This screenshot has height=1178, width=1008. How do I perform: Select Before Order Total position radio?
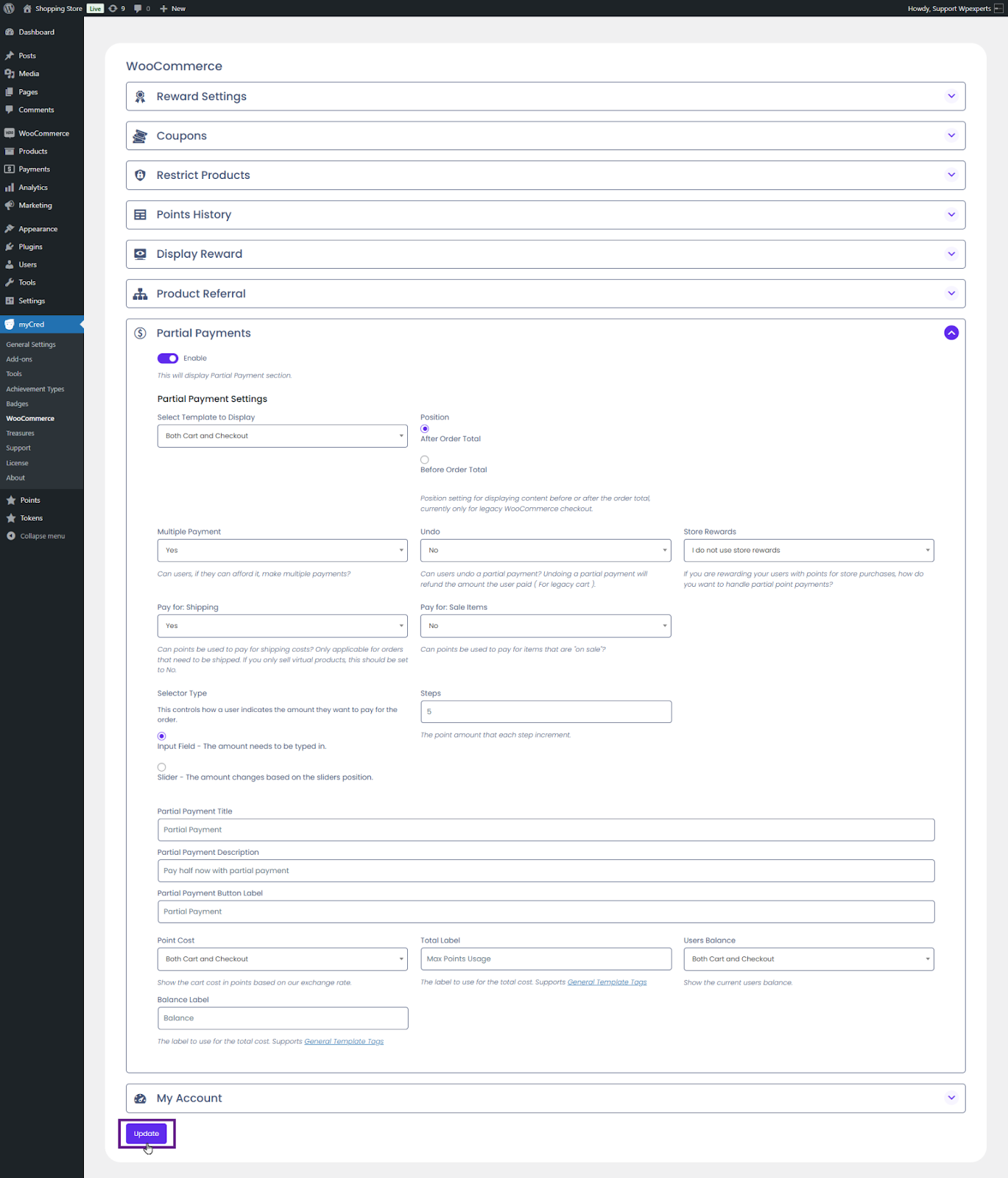[425, 460]
